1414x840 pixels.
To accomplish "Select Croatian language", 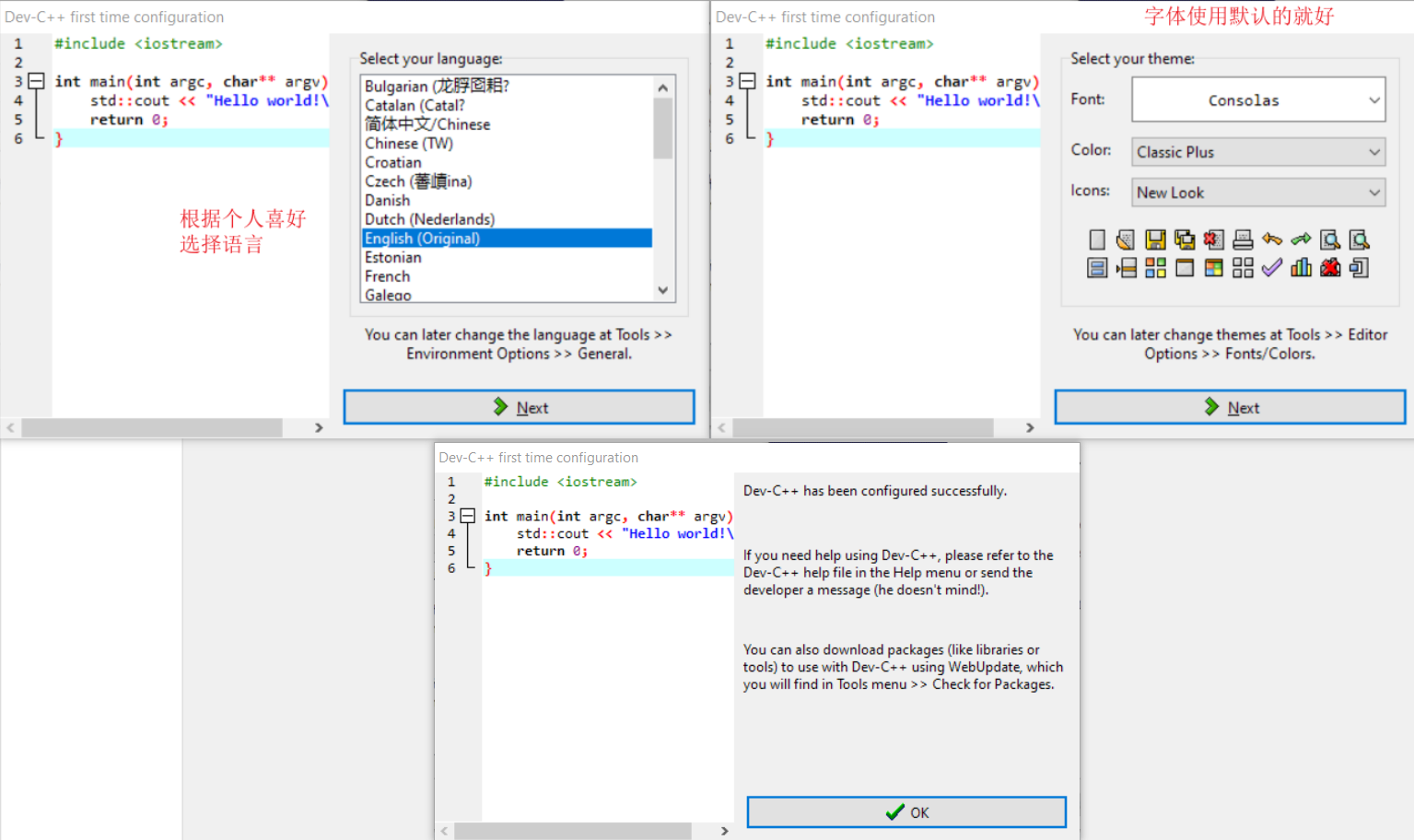I will point(507,162).
